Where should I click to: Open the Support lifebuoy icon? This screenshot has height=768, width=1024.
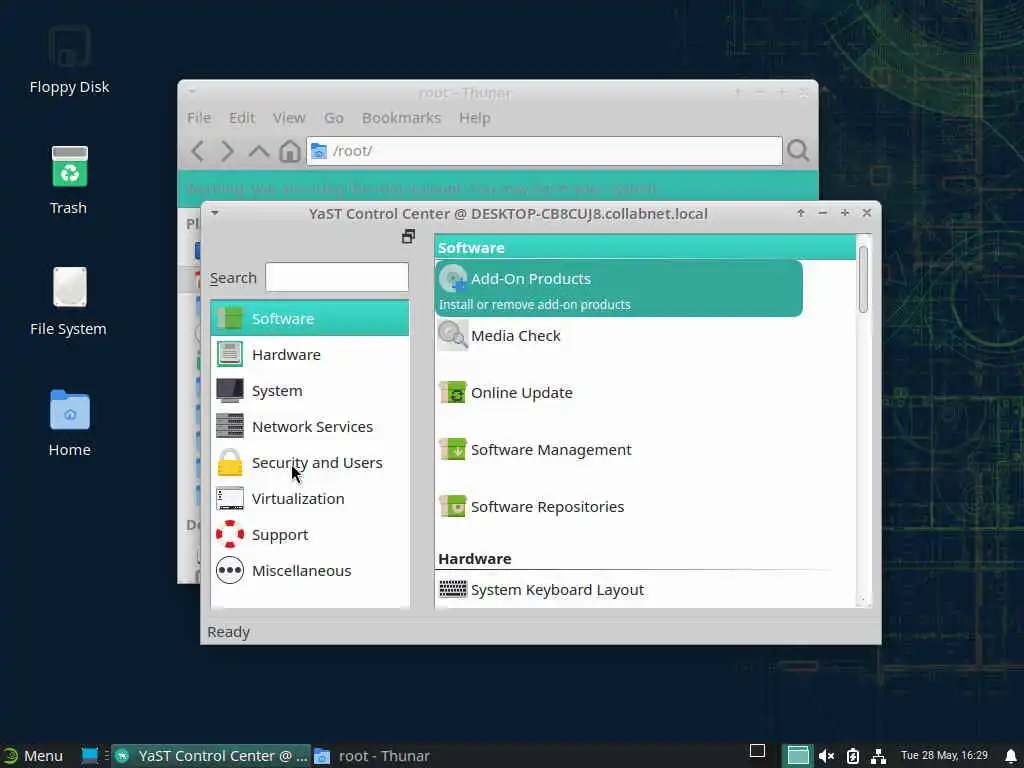230,534
